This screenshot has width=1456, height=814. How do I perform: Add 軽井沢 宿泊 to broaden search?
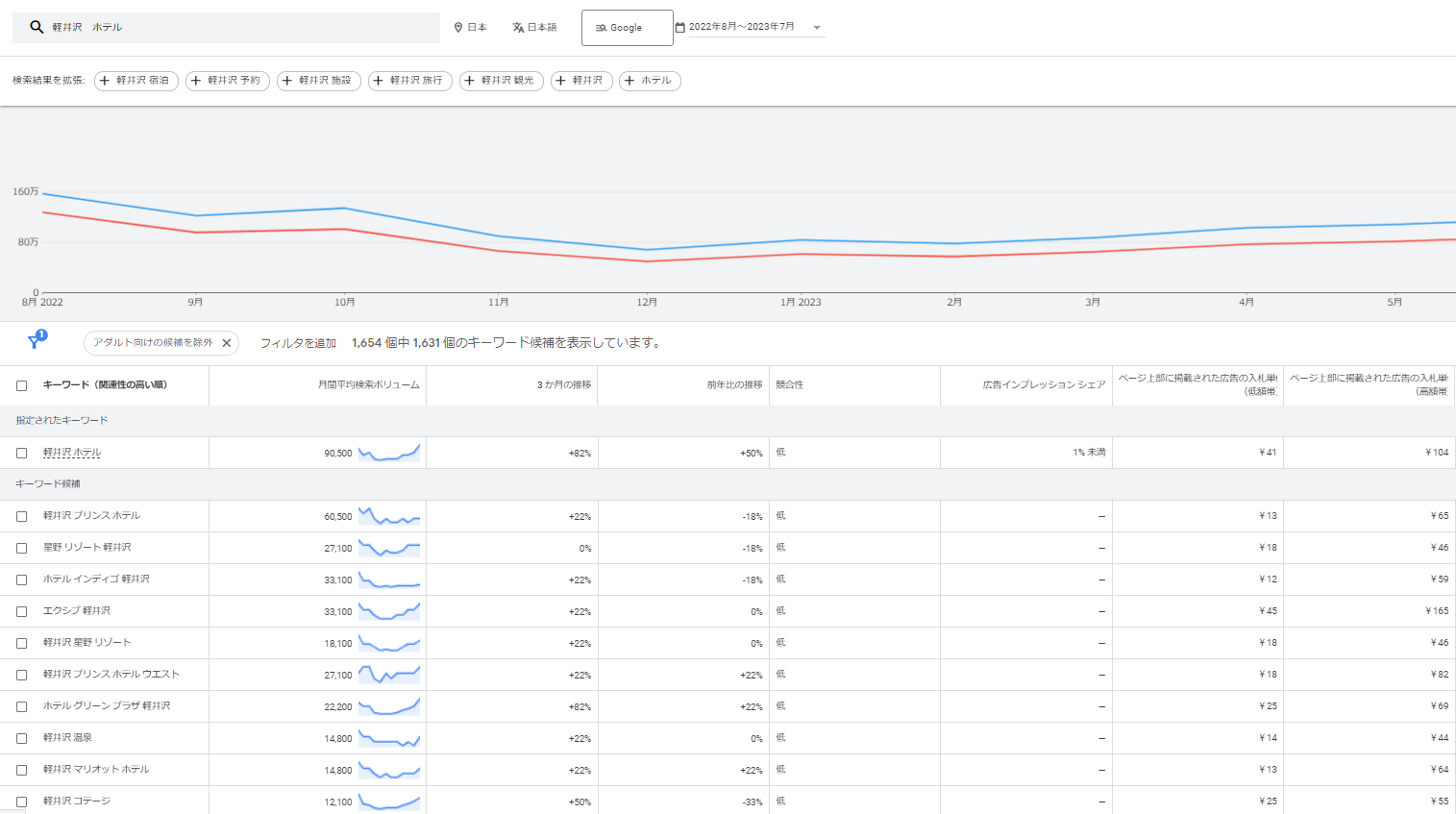(136, 81)
